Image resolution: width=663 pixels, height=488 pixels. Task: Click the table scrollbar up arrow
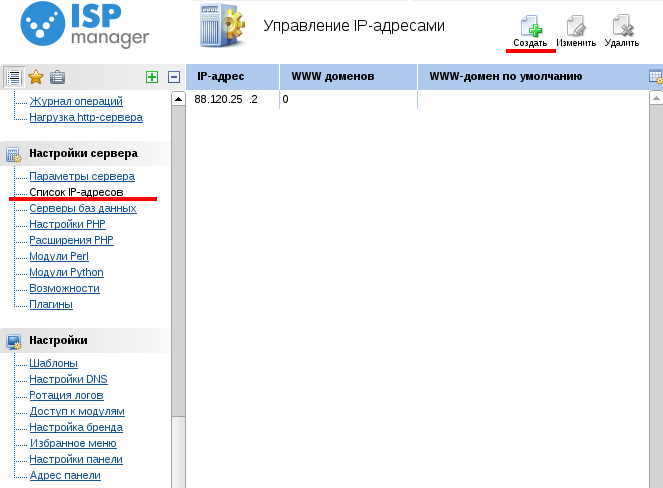tap(656, 99)
